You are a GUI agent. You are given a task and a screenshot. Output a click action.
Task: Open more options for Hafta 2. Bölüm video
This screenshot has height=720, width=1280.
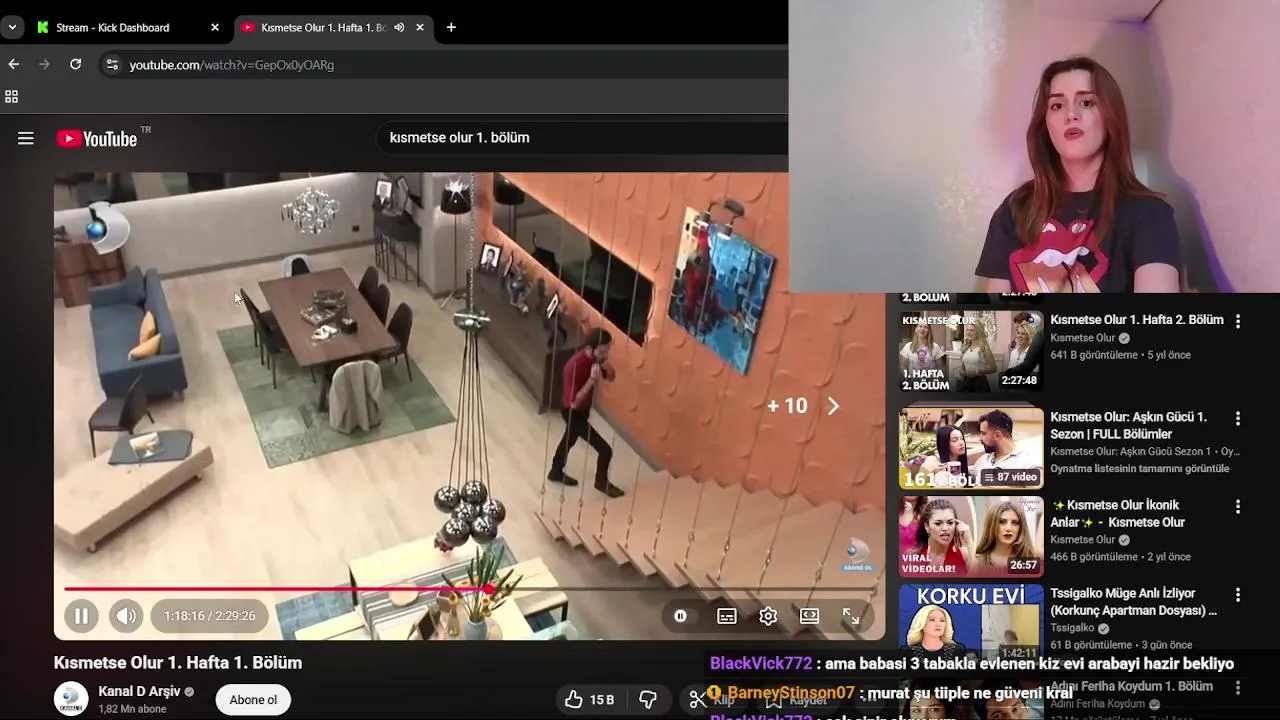(x=1238, y=321)
